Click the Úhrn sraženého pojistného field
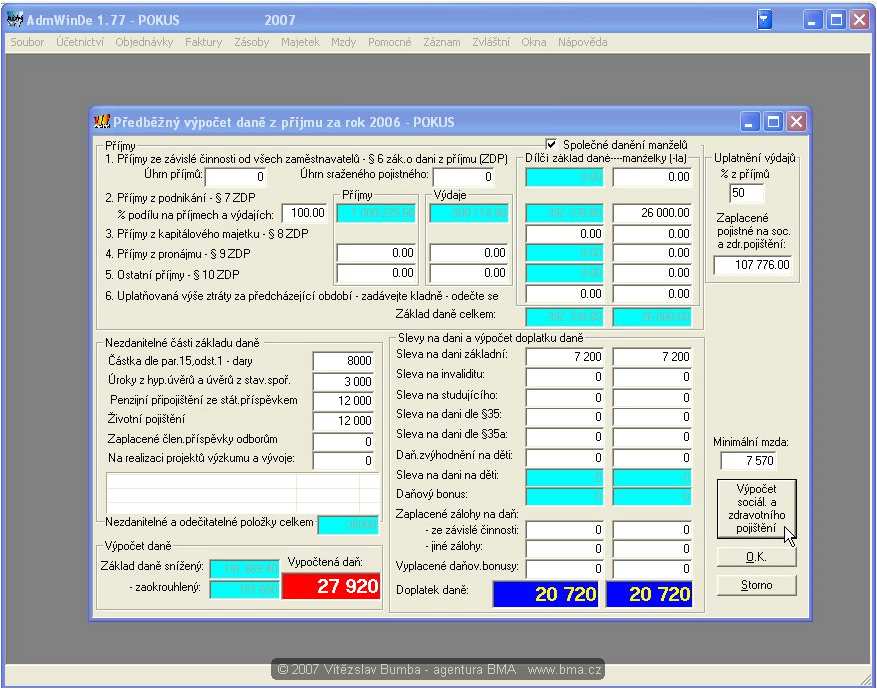Screen dimensions: 877x689 point(464,177)
